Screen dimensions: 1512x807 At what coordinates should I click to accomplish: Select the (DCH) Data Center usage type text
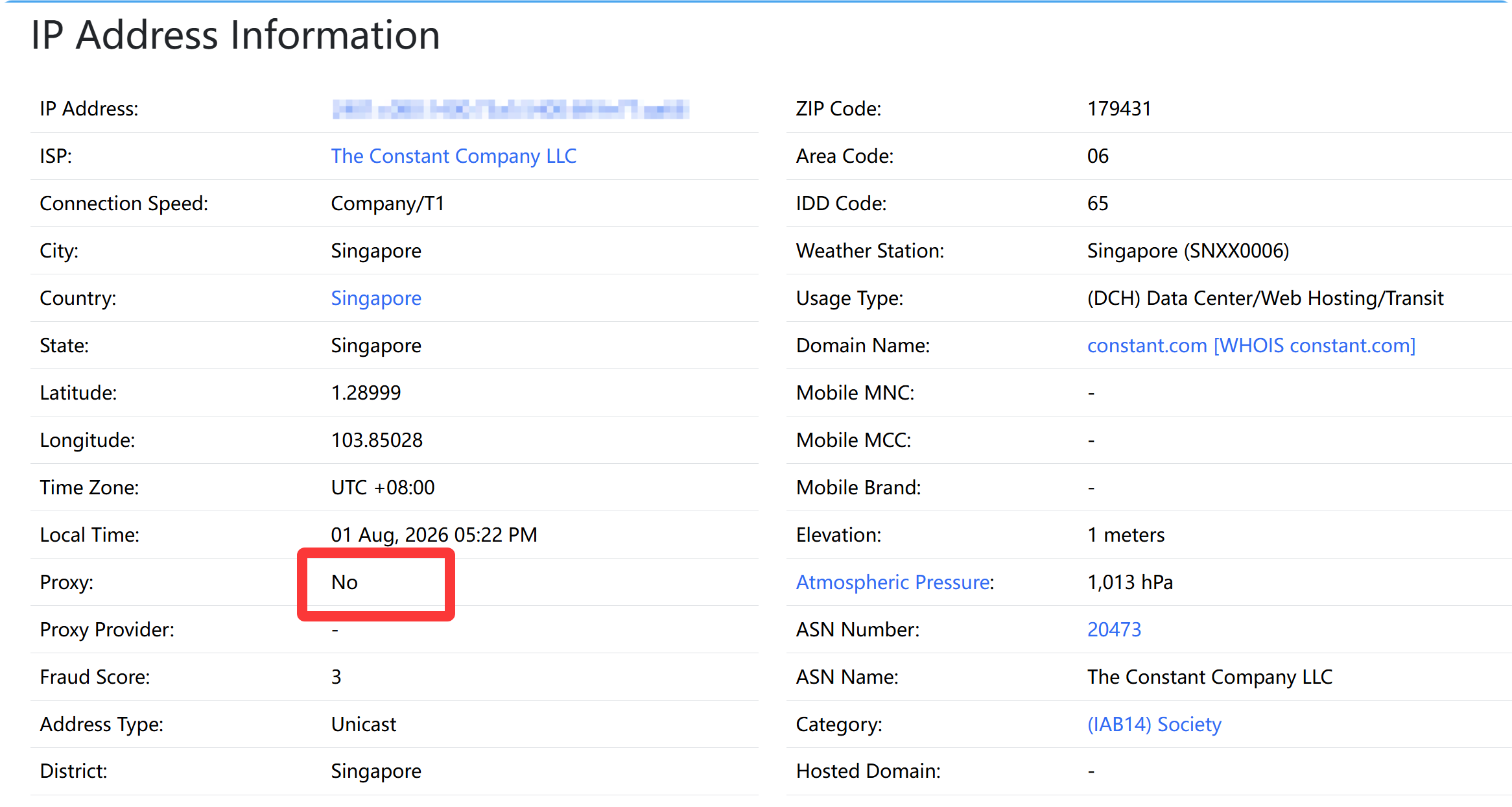[x=1265, y=298]
